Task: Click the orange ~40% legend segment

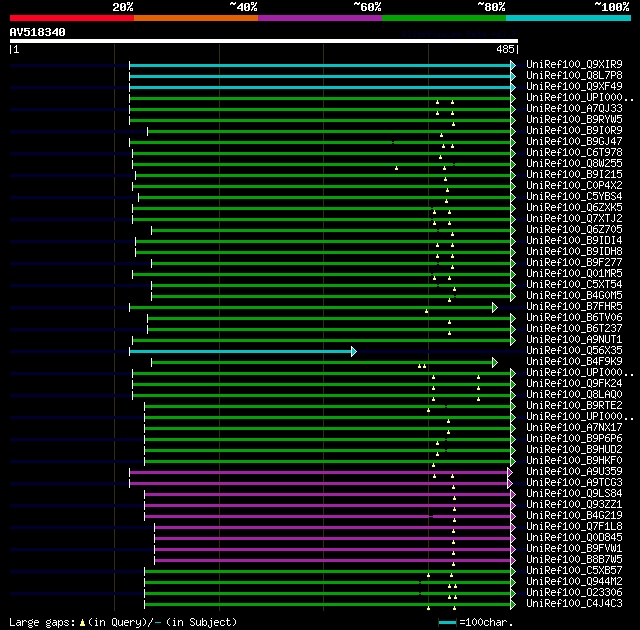Action: 196,18
